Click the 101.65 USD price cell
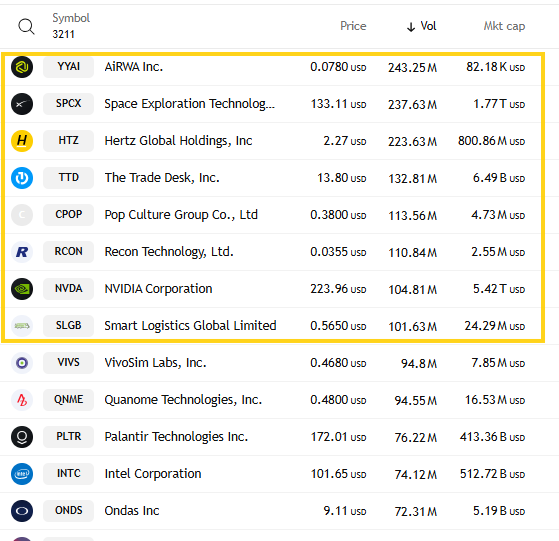Screen dimensions: 559x541 point(338,474)
